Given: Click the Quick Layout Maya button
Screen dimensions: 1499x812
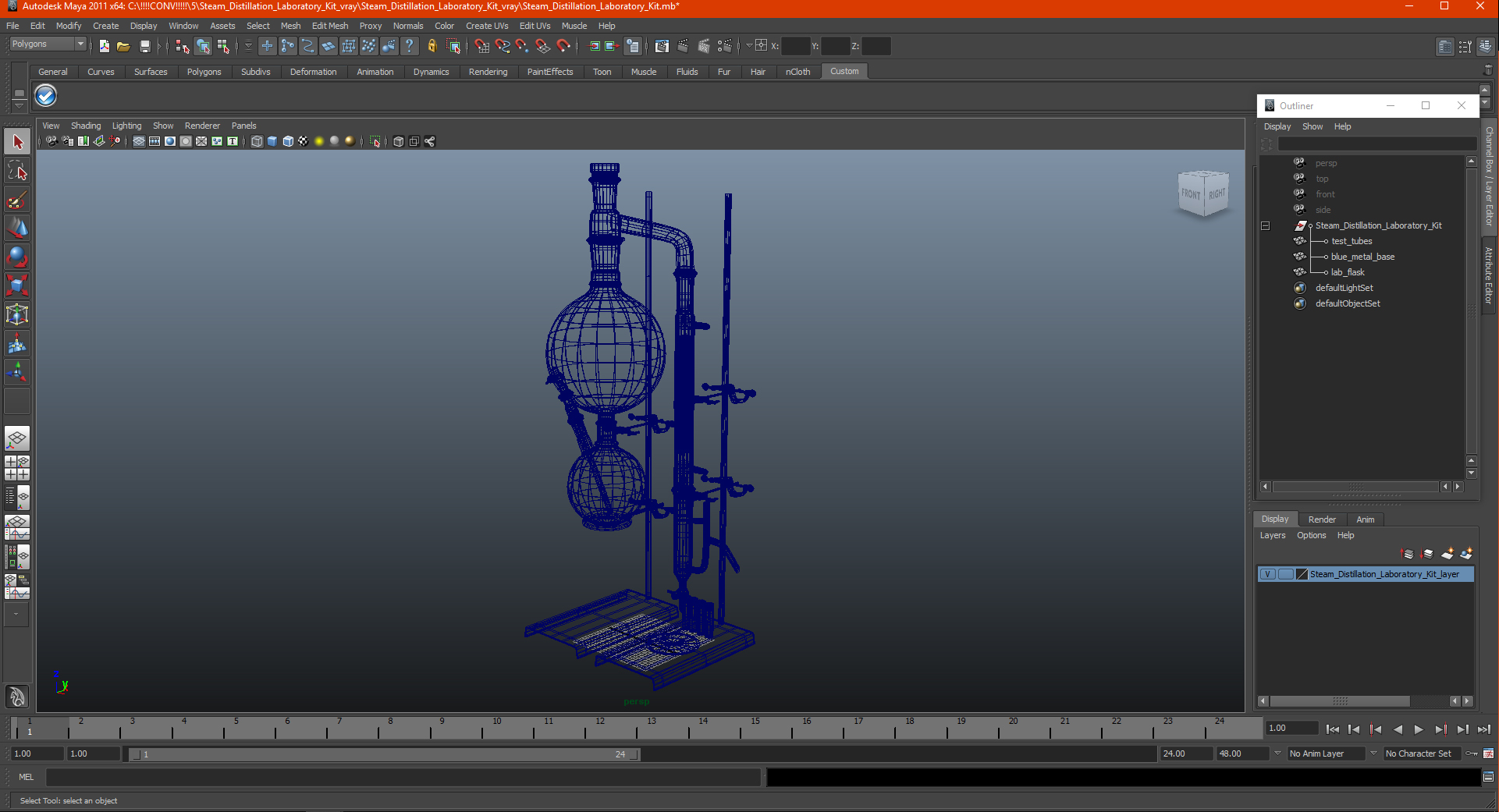Looking at the screenshot, I should [17, 696].
